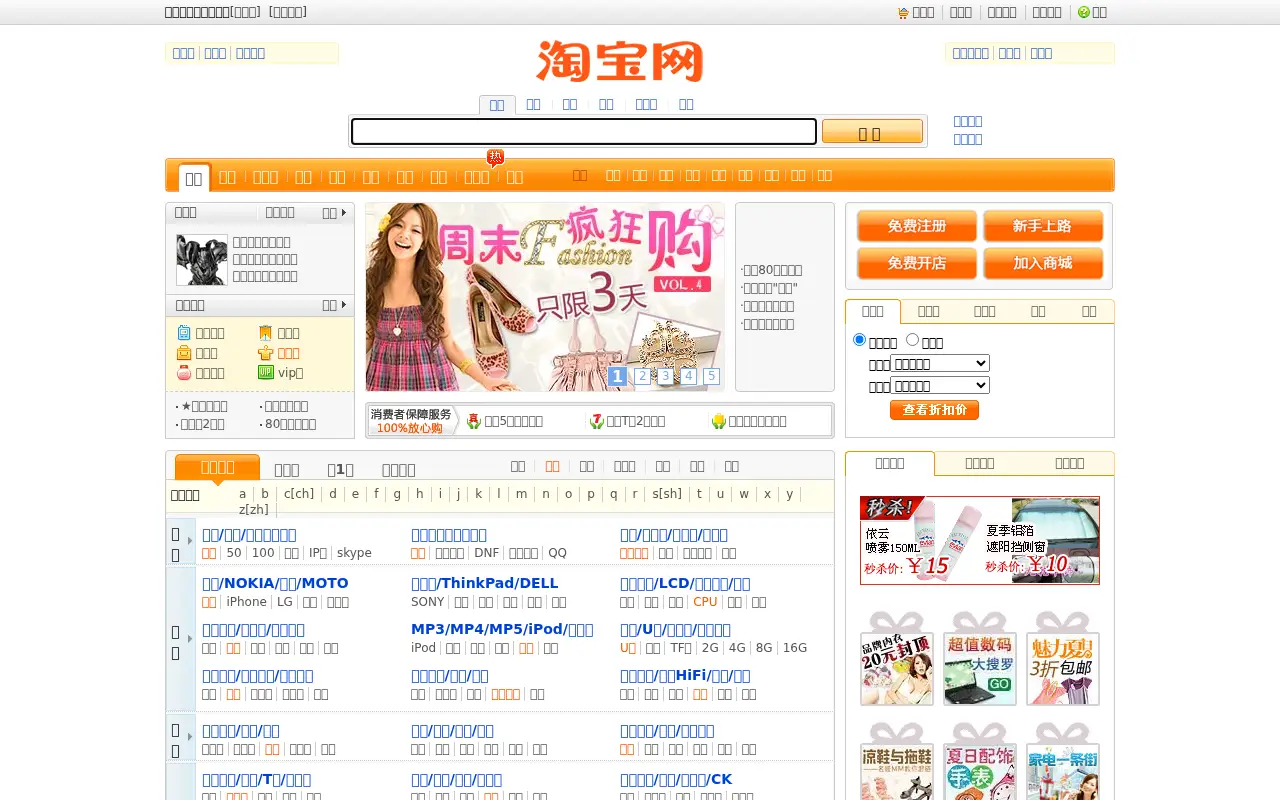This screenshot has width=1280, height=800.
Task: Open the ThinkPad/DELL category heading
Action: click(x=484, y=583)
